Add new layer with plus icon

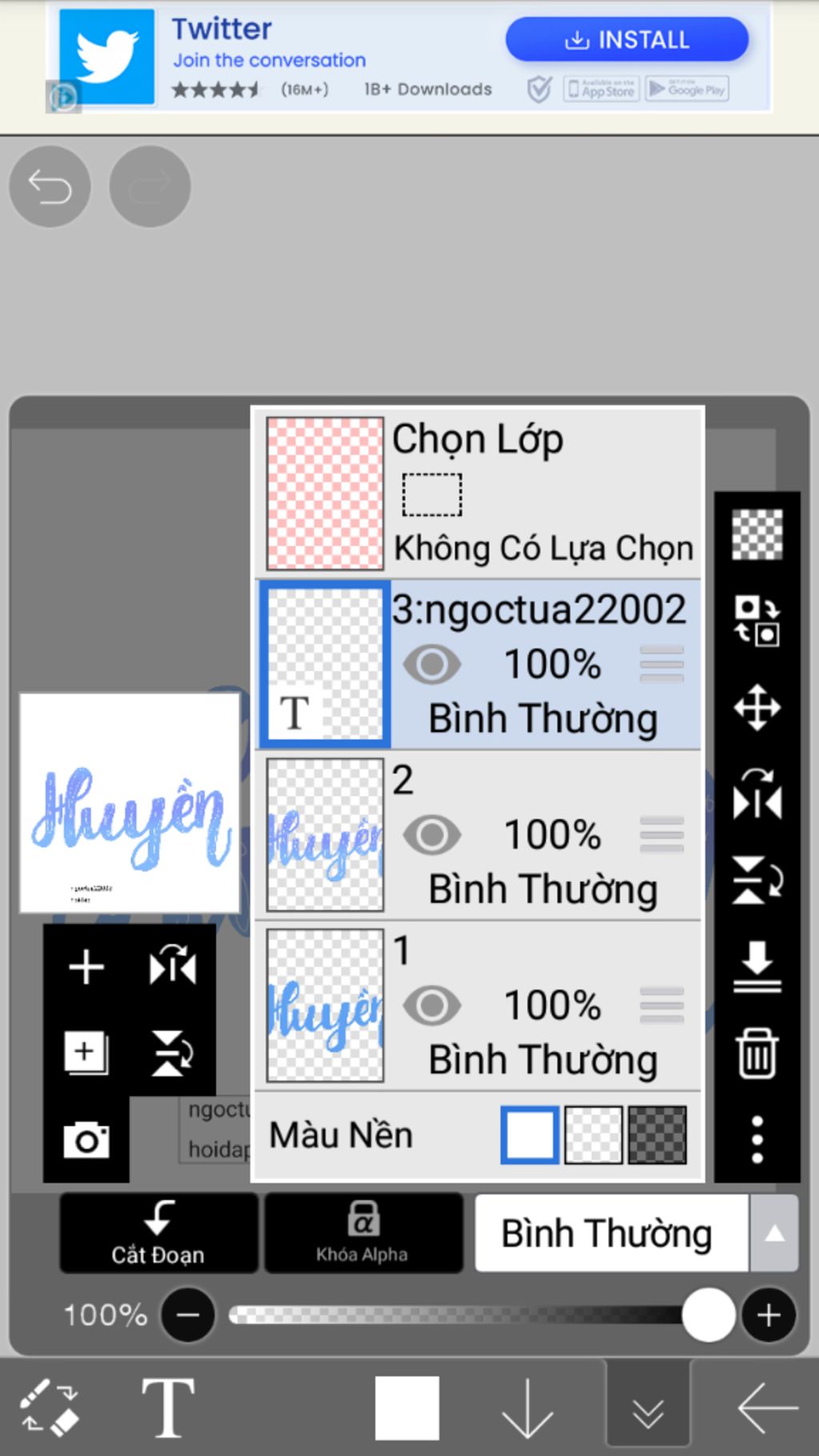click(x=86, y=967)
